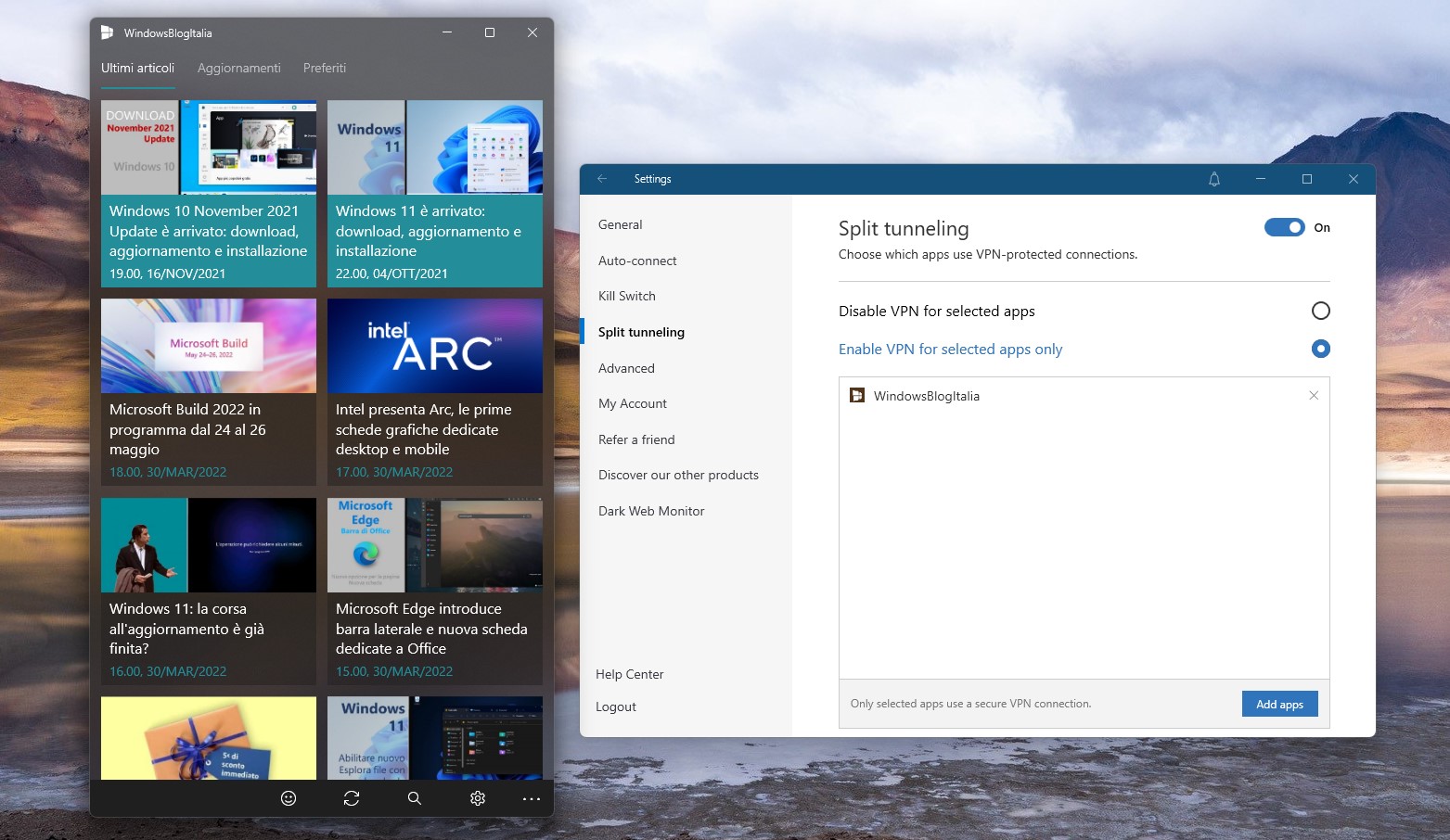Click the back arrow in Settings window

click(x=602, y=179)
